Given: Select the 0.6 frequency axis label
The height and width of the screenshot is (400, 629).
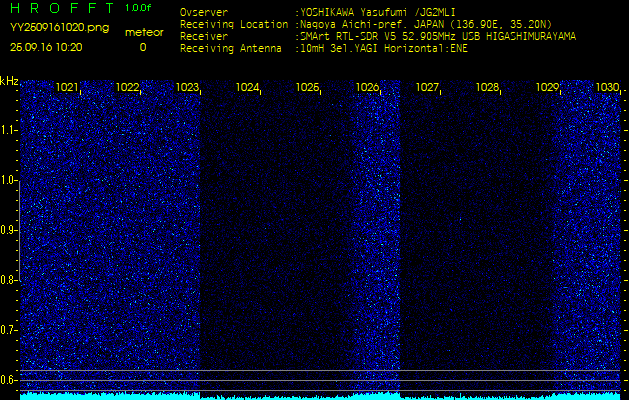Looking at the screenshot, I should click(8, 380).
